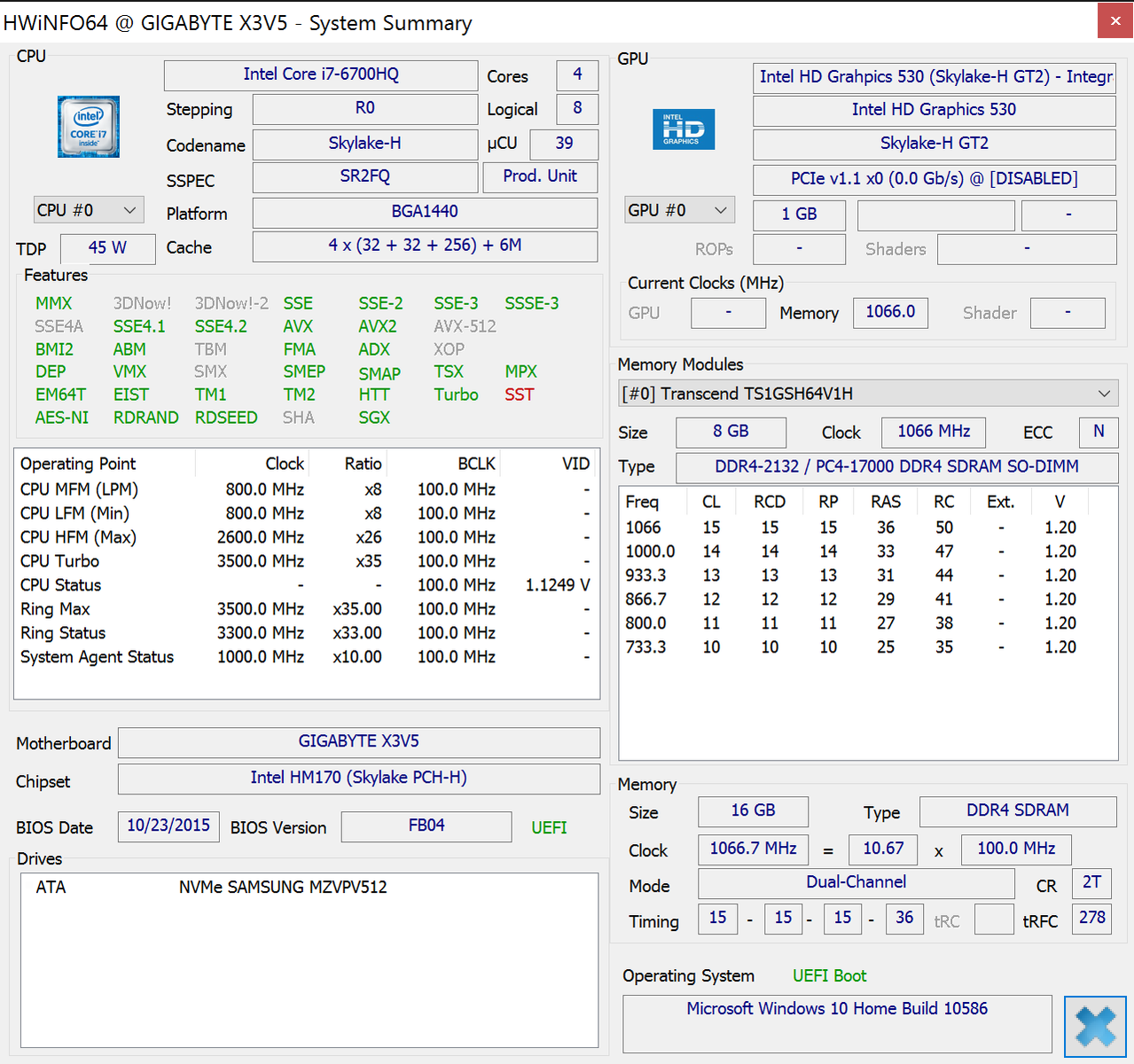Click the module clock 1066 MHz field
Screen dimensions: 1134x1064
click(x=935, y=433)
